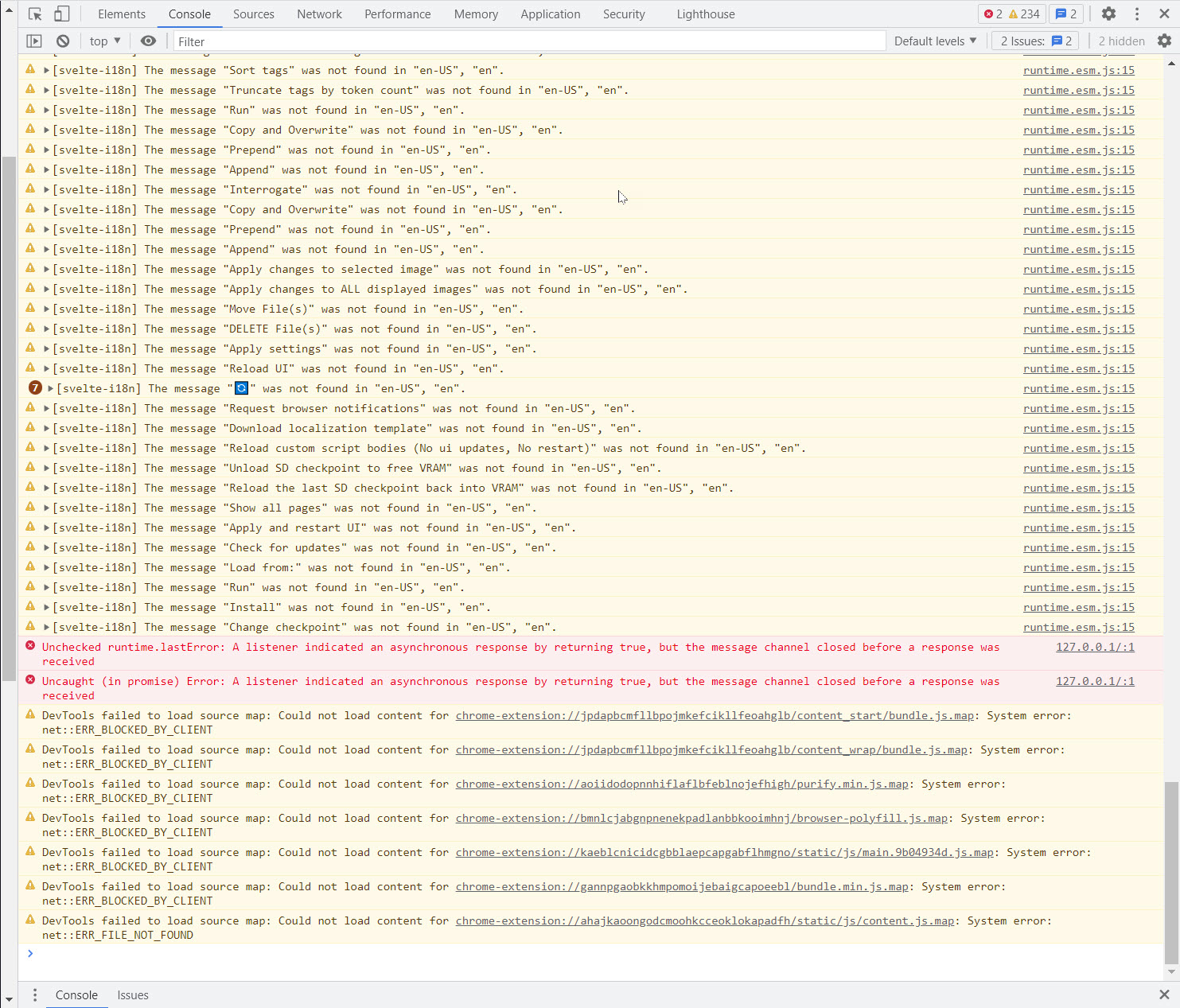Click the '2 Issues' button

pyautogui.click(x=1034, y=41)
